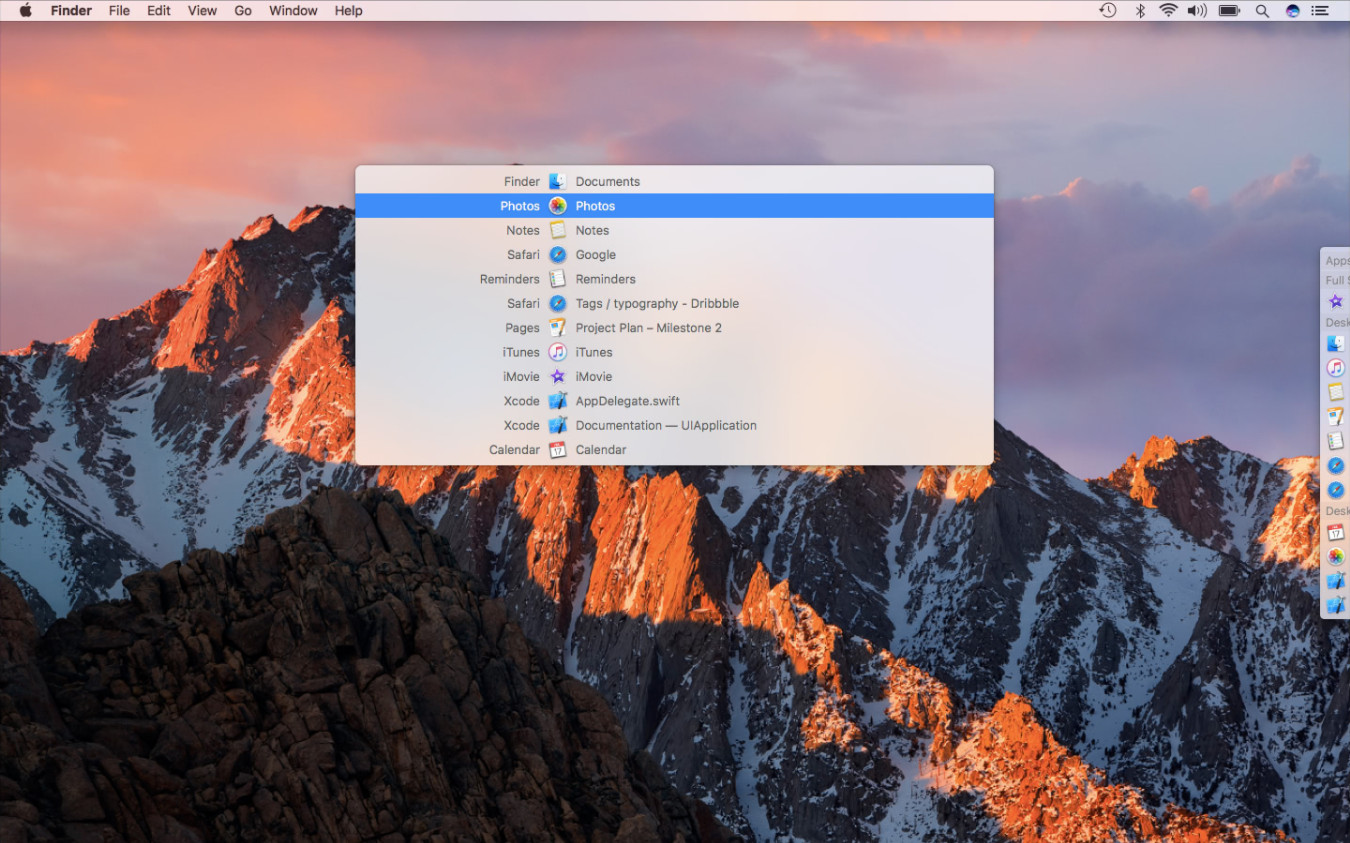
Task: Open the Edit menu
Action: [159, 10]
